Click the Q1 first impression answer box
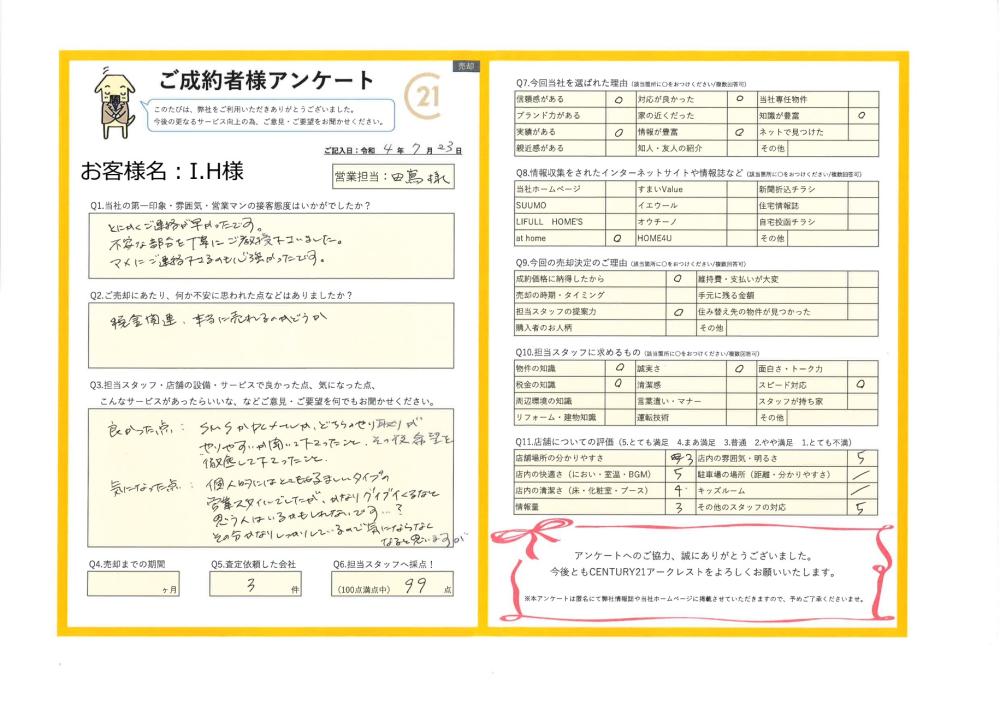 270,247
